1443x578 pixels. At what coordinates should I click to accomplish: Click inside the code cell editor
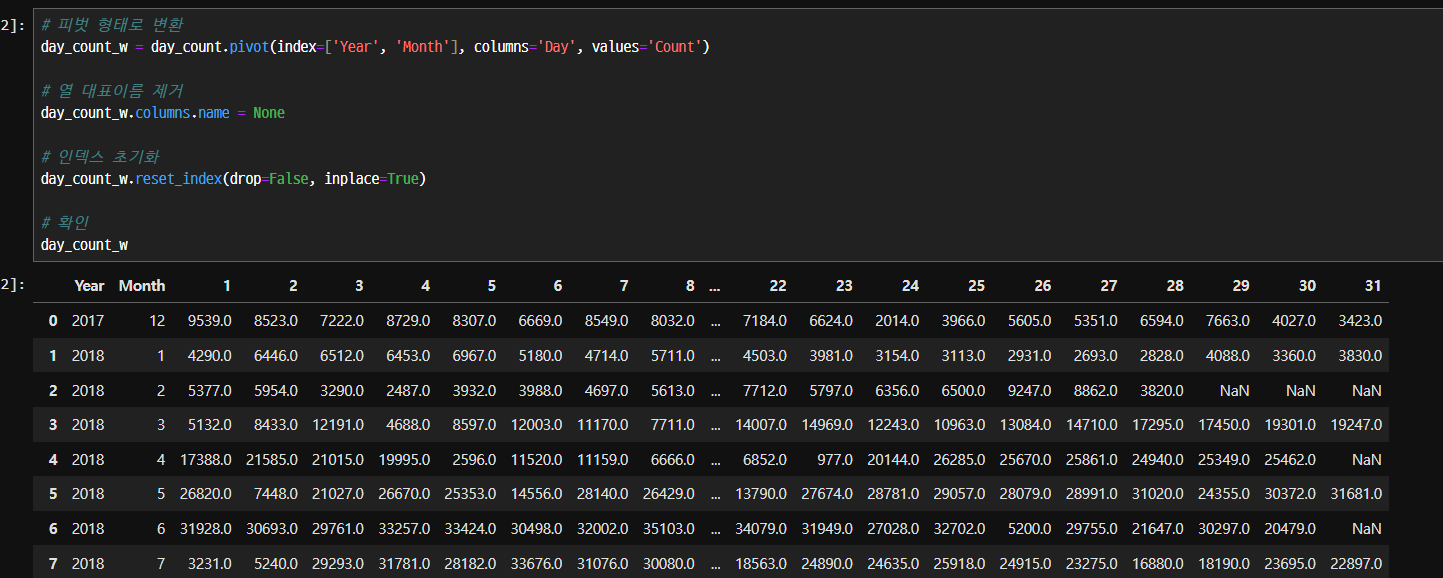pyautogui.click(x=737, y=134)
